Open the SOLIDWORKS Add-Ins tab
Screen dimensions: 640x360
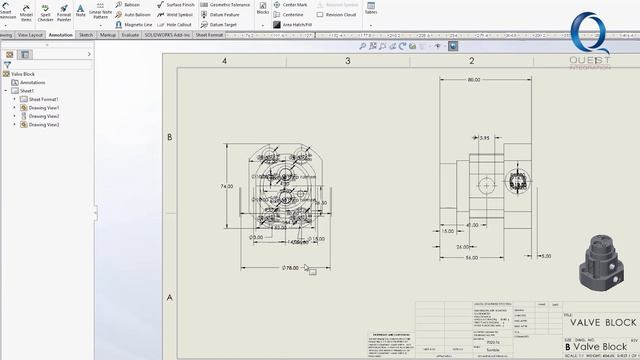tap(167, 35)
